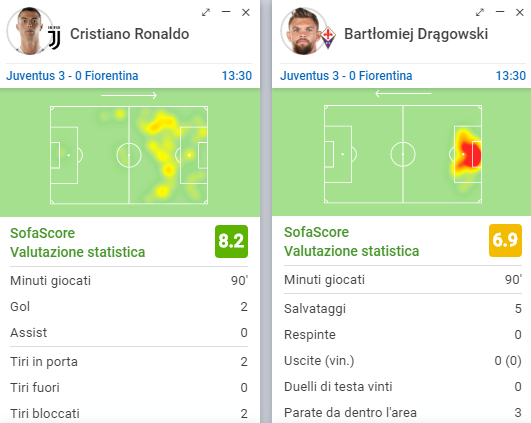The height and width of the screenshot is (423, 531).
Task: Click Ronaldo's heatmap pitch
Action: click(x=129, y=155)
